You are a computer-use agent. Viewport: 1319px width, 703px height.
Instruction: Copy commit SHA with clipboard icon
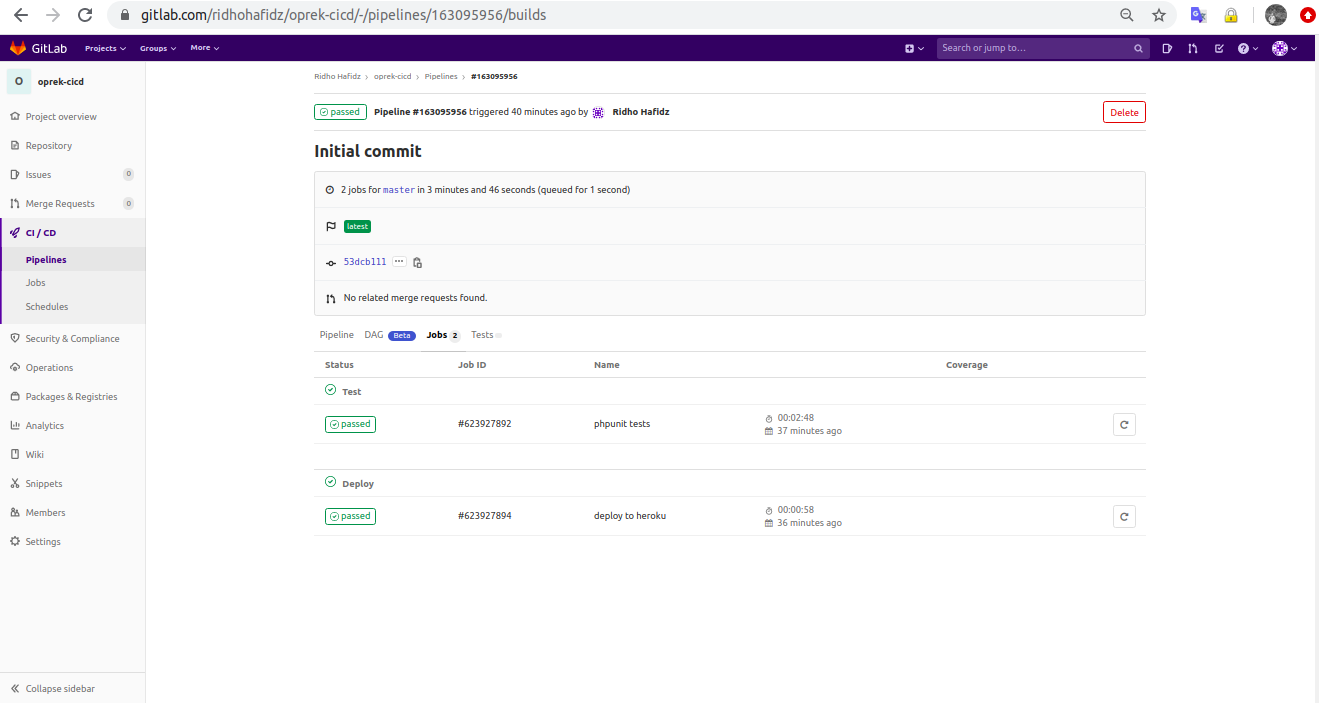click(x=417, y=262)
